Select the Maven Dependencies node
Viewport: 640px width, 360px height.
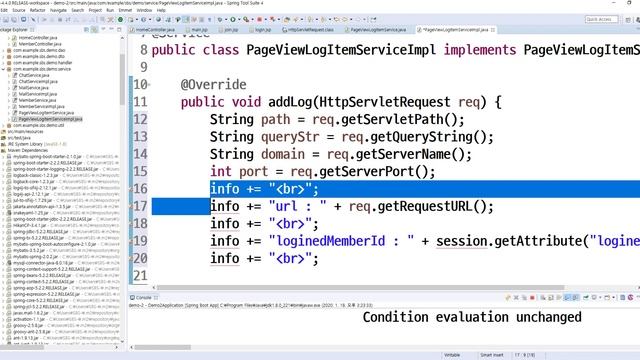pos(27,150)
